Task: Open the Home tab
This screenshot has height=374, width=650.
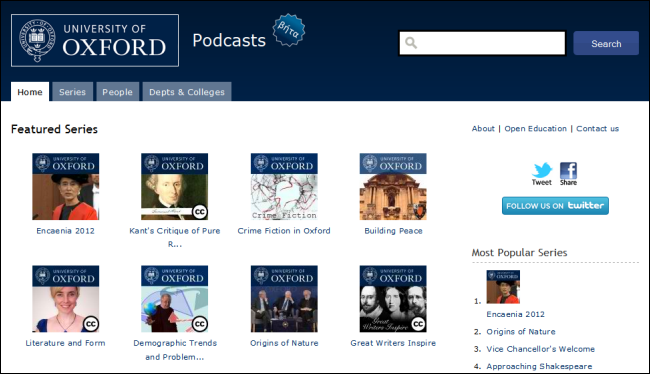Action: 30,92
